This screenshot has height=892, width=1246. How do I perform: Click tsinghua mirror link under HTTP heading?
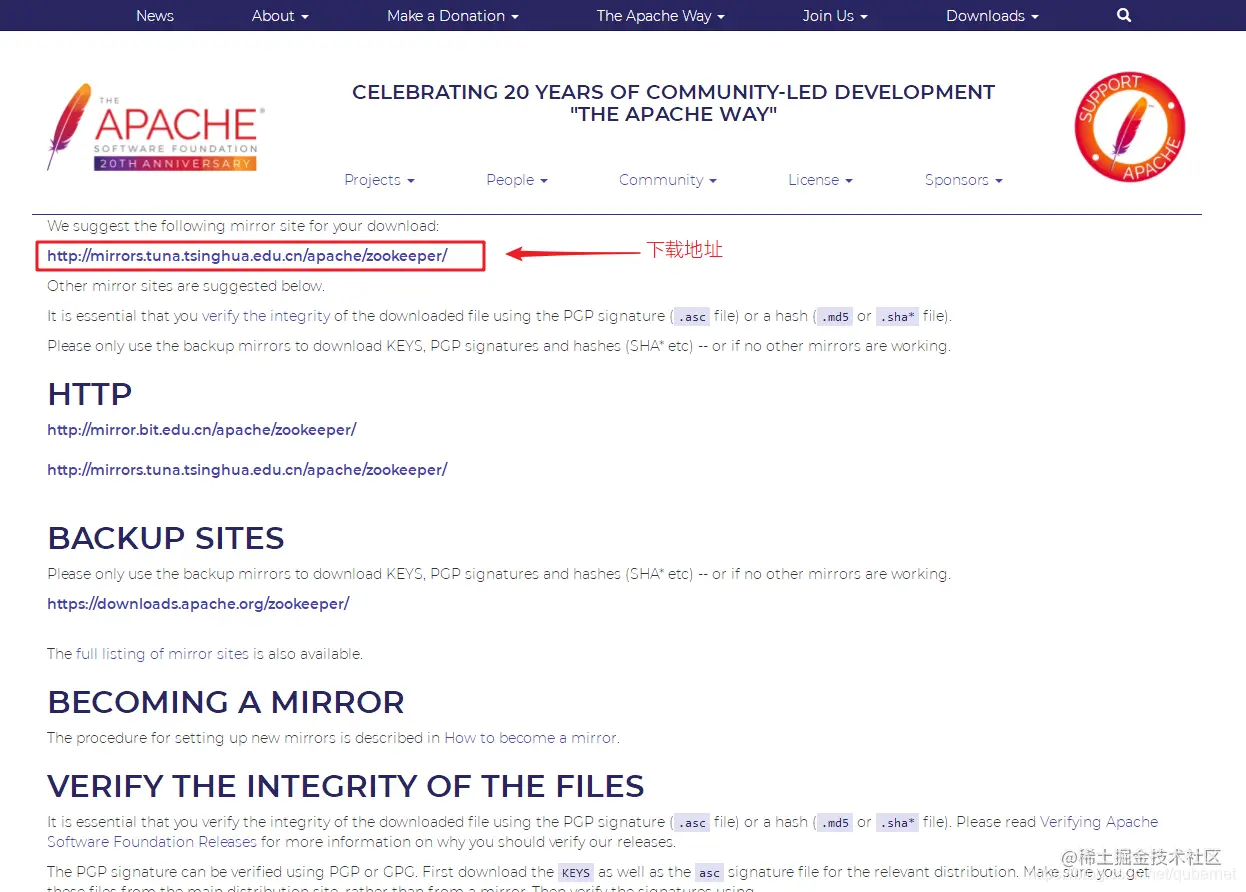tap(247, 470)
